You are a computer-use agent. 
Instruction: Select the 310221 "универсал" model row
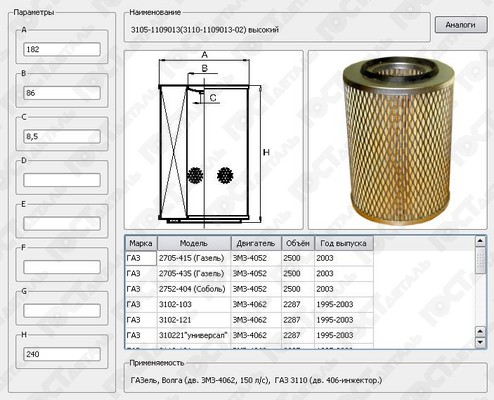pyautogui.click(x=249, y=335)
